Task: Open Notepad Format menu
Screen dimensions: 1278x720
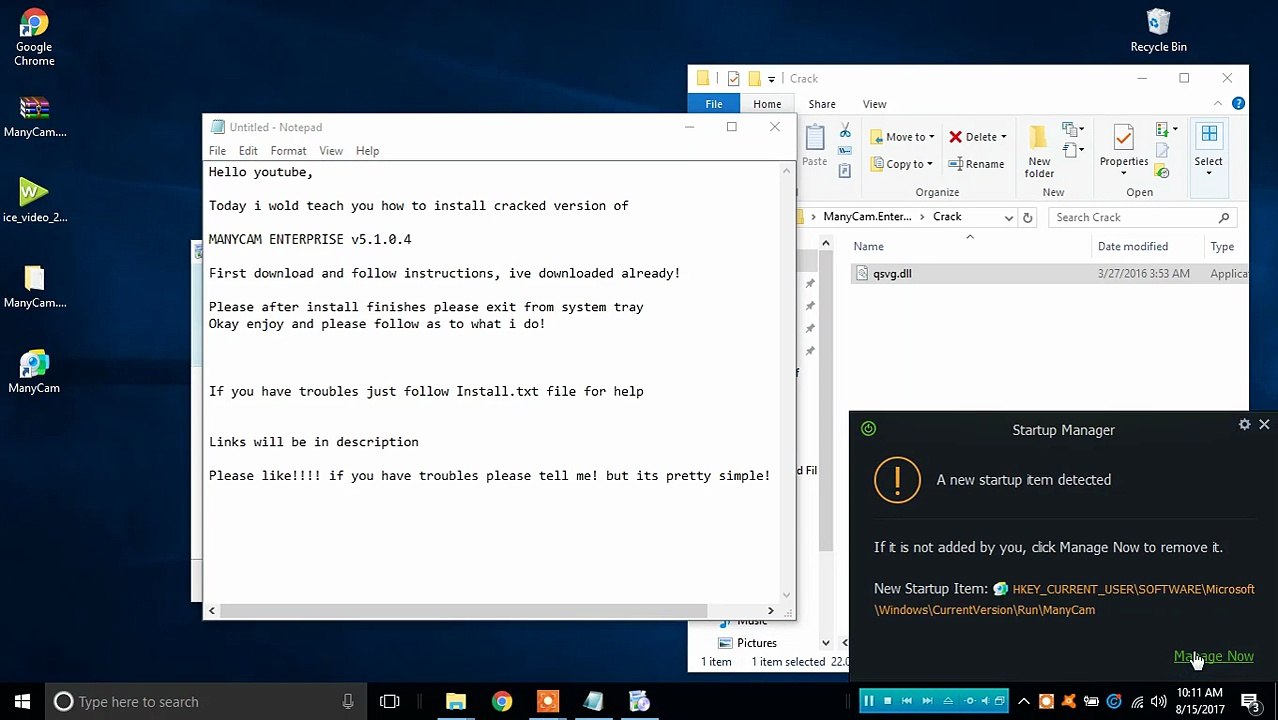Action: tap(288, 151)
